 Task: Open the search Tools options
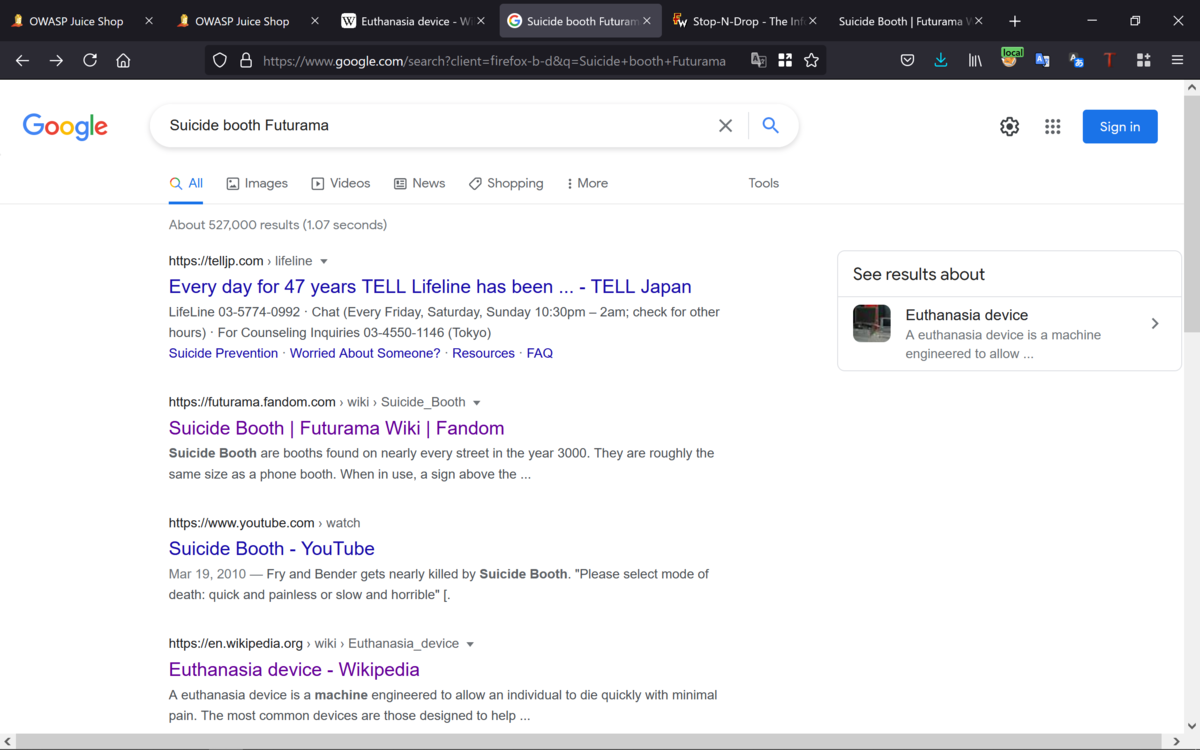(x=763, y=183)
